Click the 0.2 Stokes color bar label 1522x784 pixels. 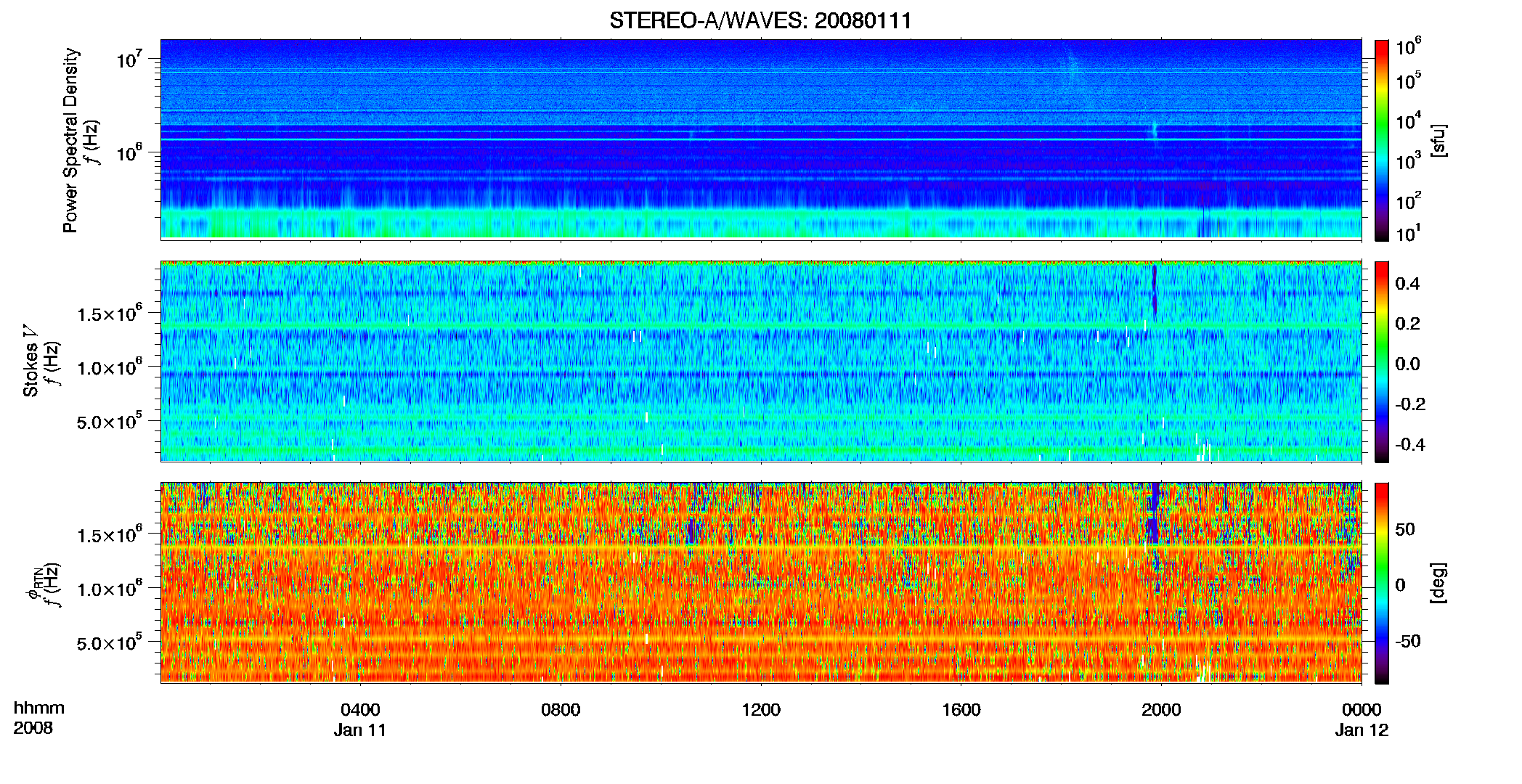1407,324
